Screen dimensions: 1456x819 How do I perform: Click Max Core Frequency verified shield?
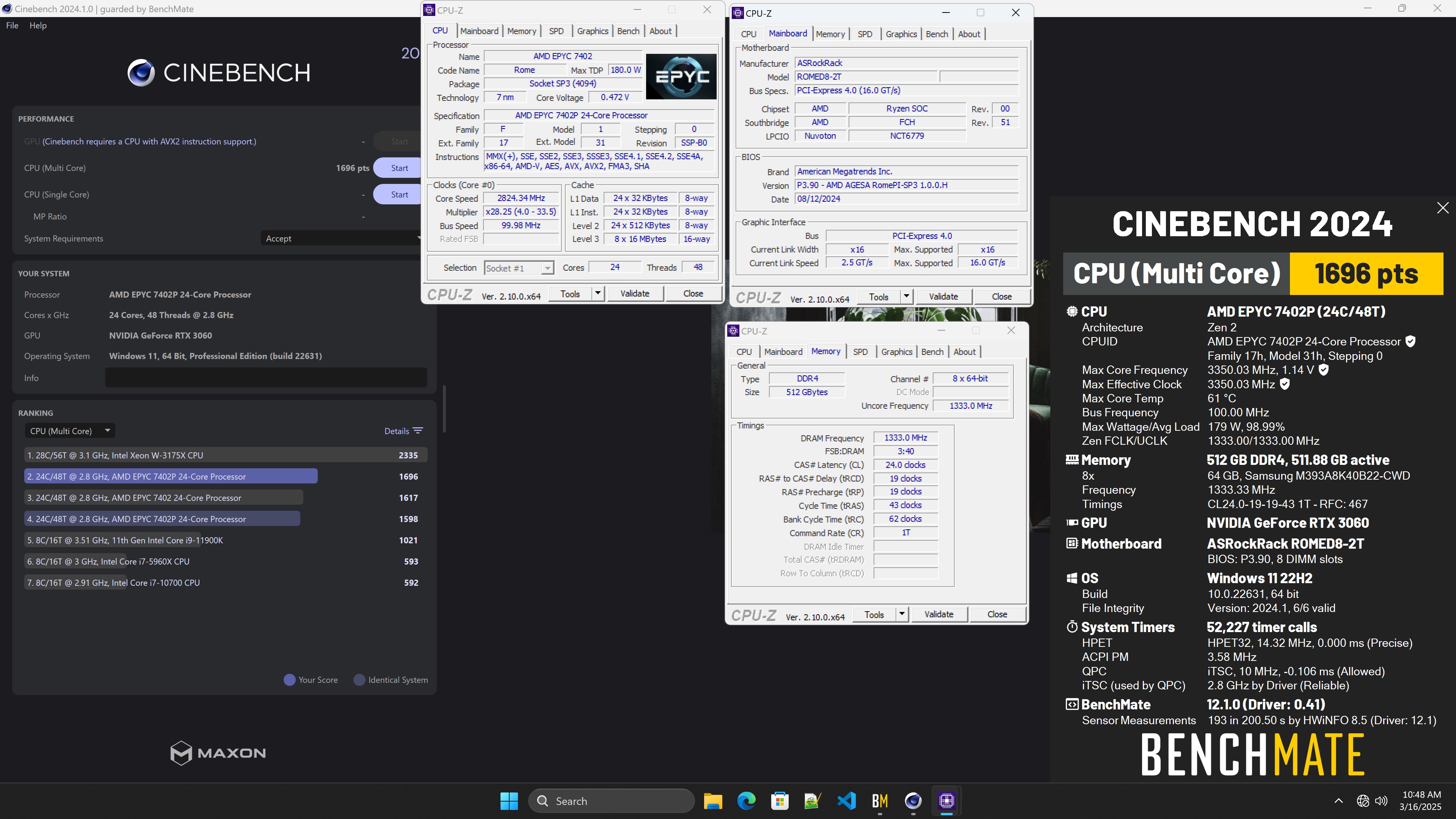click(1323, 370)
